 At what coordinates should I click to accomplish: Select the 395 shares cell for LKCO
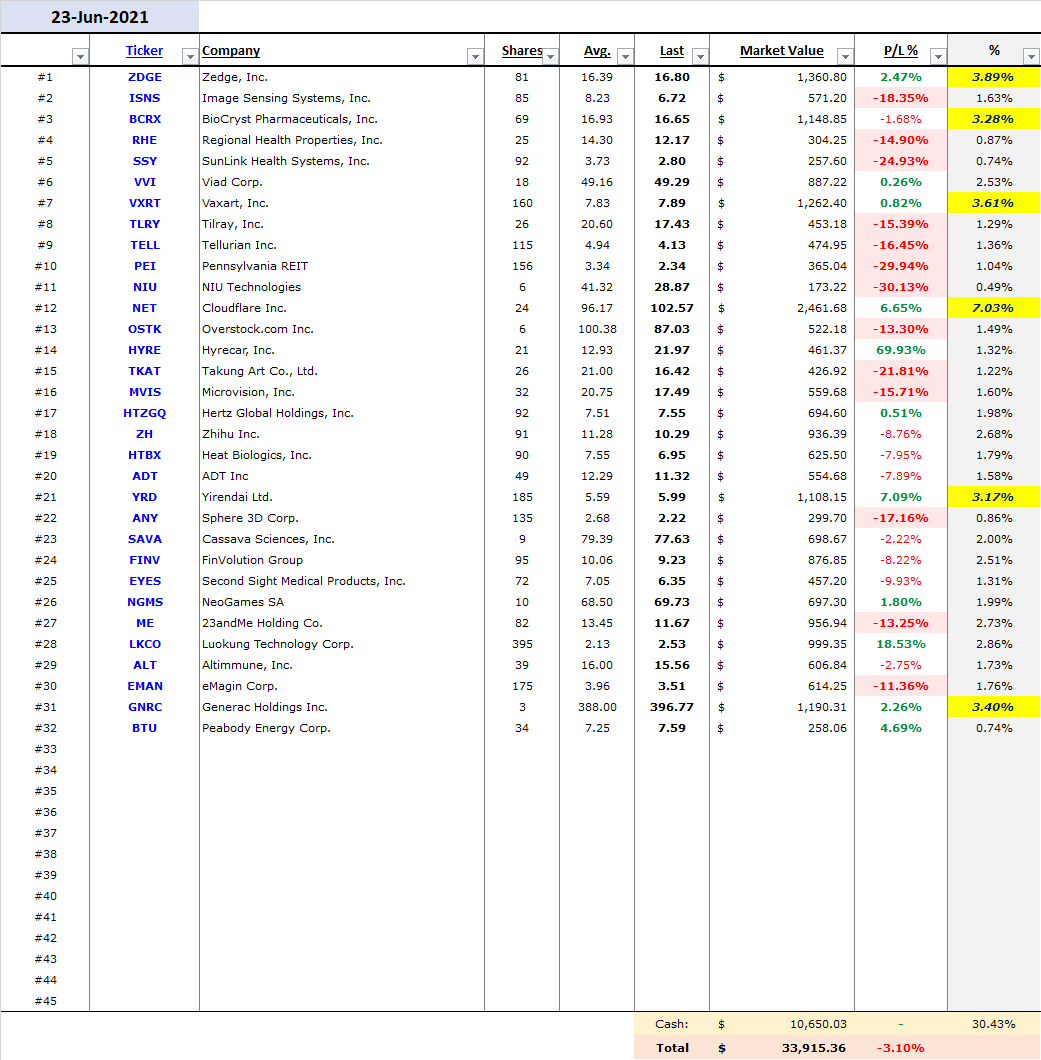pyautogui.click(x=522, y=644)
